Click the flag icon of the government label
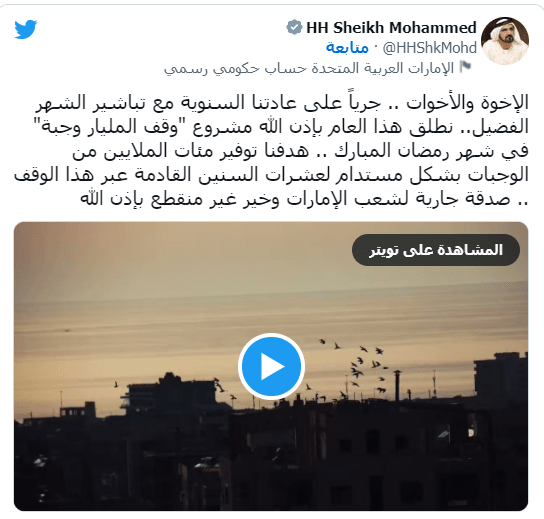This screenshot has height=519, width=544. point(465,67)
